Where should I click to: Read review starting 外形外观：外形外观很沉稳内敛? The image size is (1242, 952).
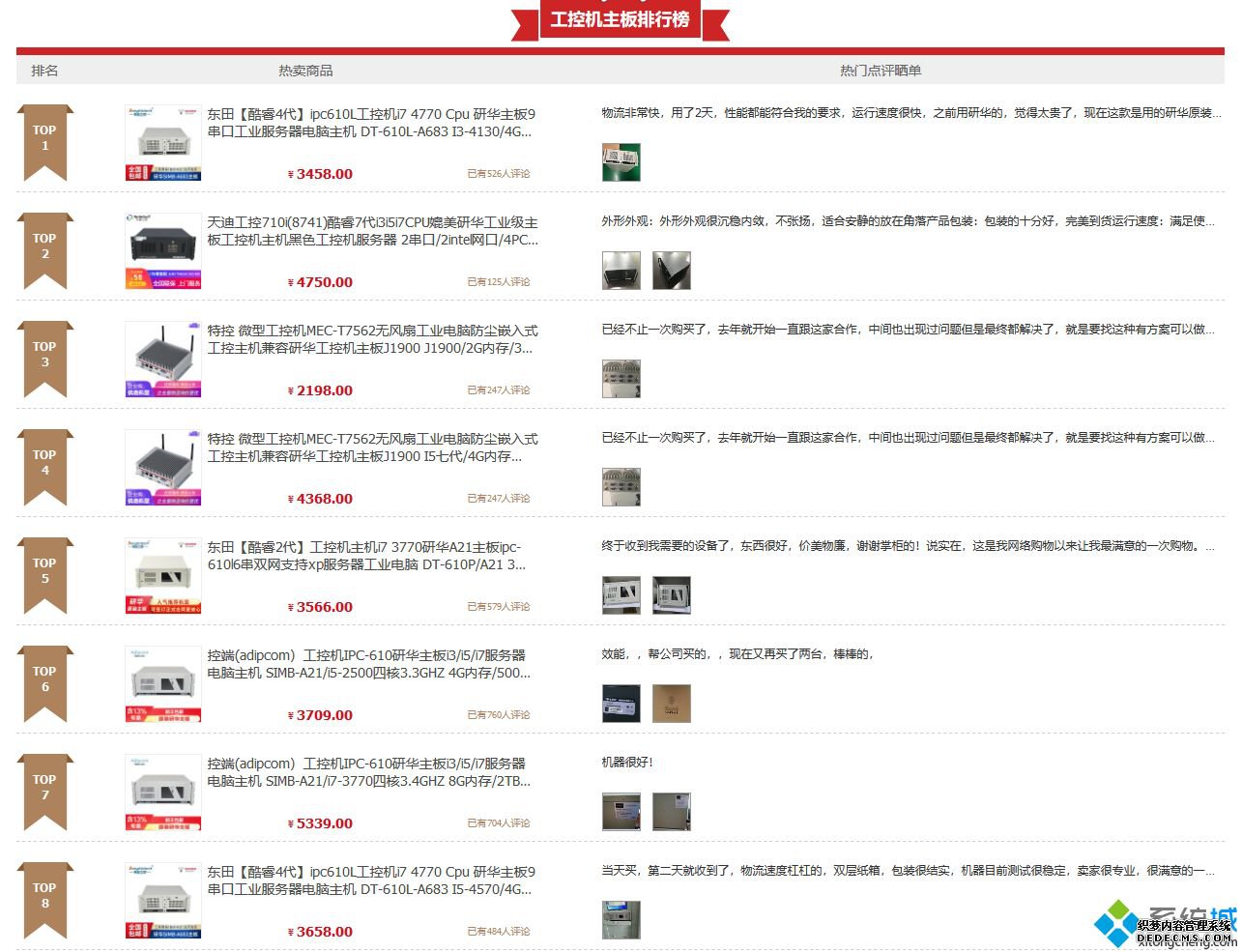[x=908, y=221]
